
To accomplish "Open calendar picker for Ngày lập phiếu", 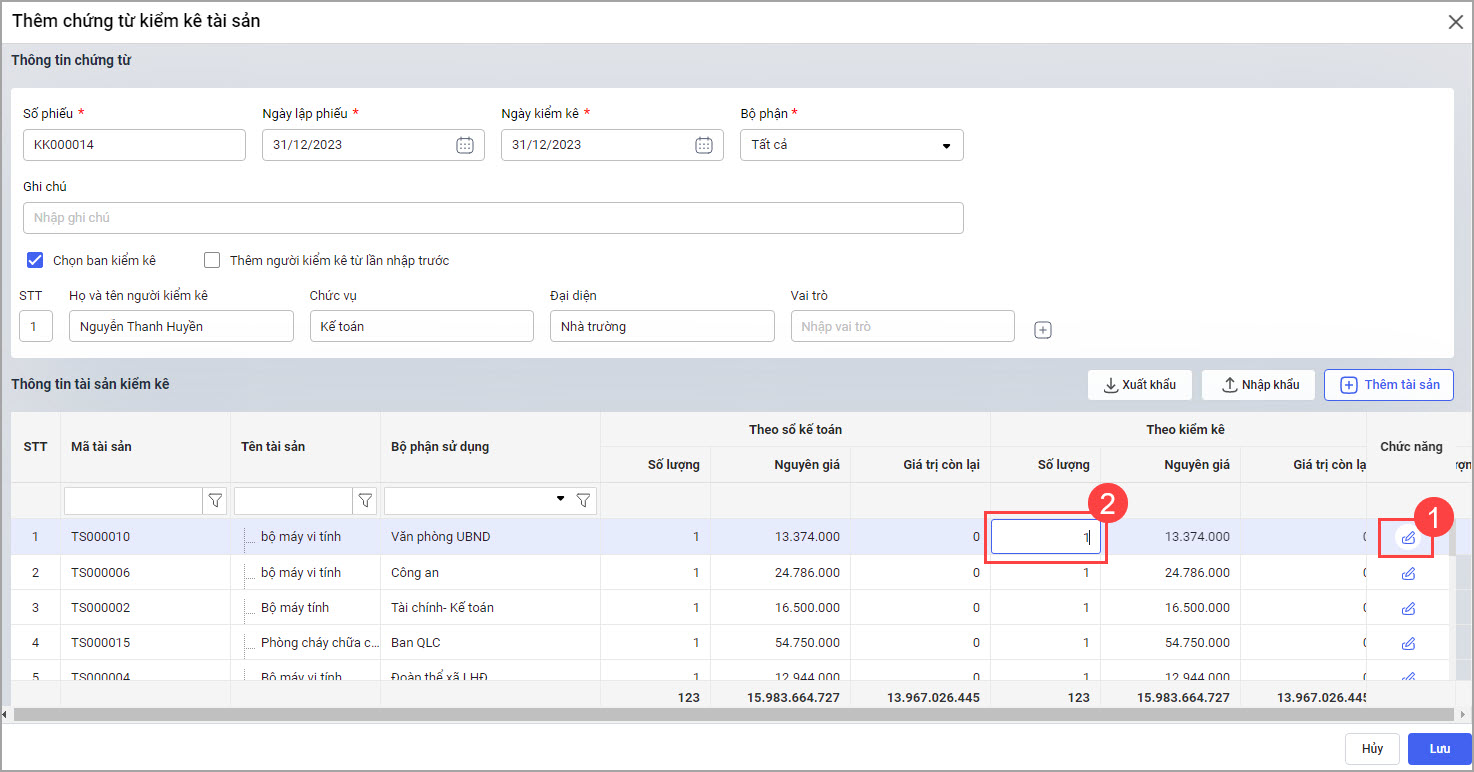I will 465,145.
